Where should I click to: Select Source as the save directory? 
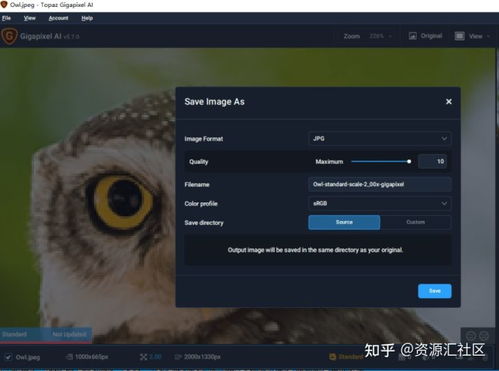point(344,222)
